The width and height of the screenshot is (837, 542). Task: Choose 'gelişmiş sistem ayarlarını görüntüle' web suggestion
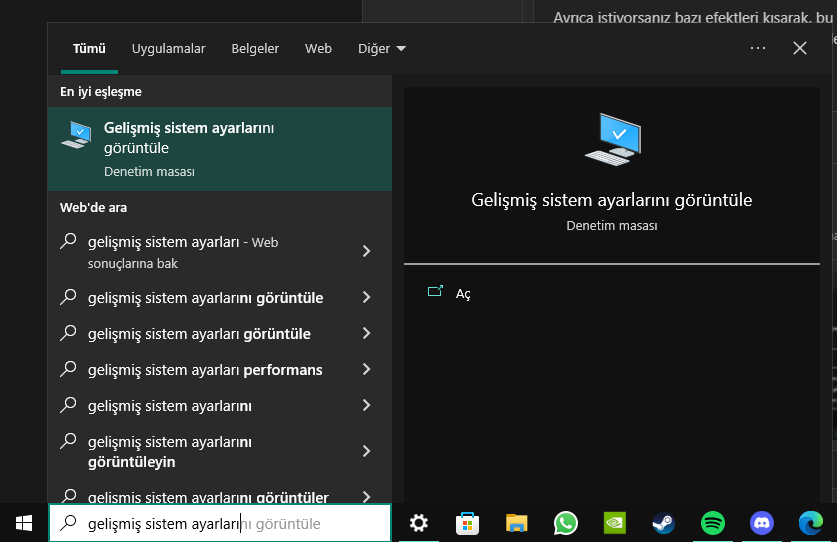(219, 297)
